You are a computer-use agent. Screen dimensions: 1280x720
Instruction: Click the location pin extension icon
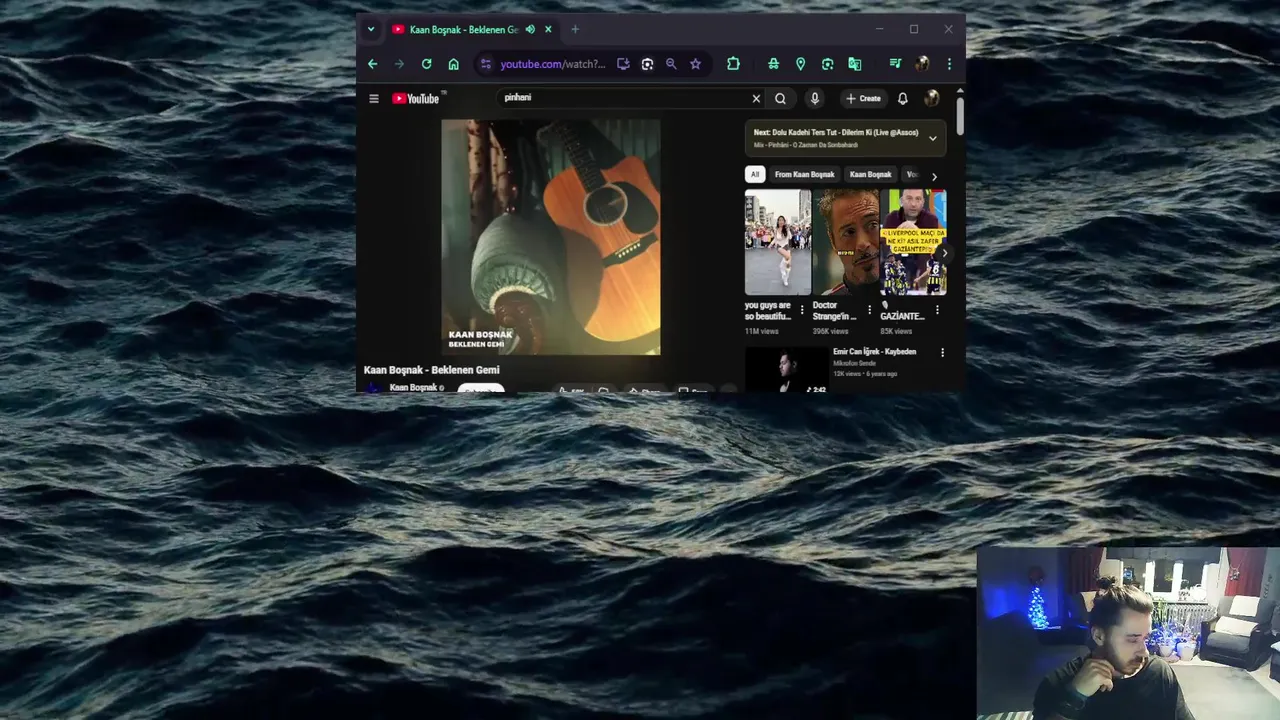tap(800, 64)
